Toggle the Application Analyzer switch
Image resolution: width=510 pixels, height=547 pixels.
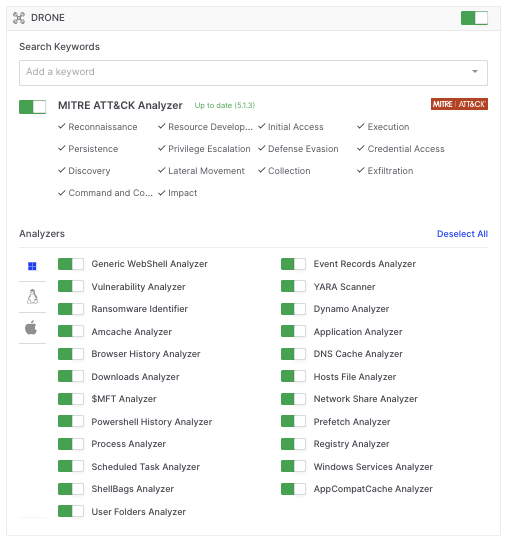293,331
